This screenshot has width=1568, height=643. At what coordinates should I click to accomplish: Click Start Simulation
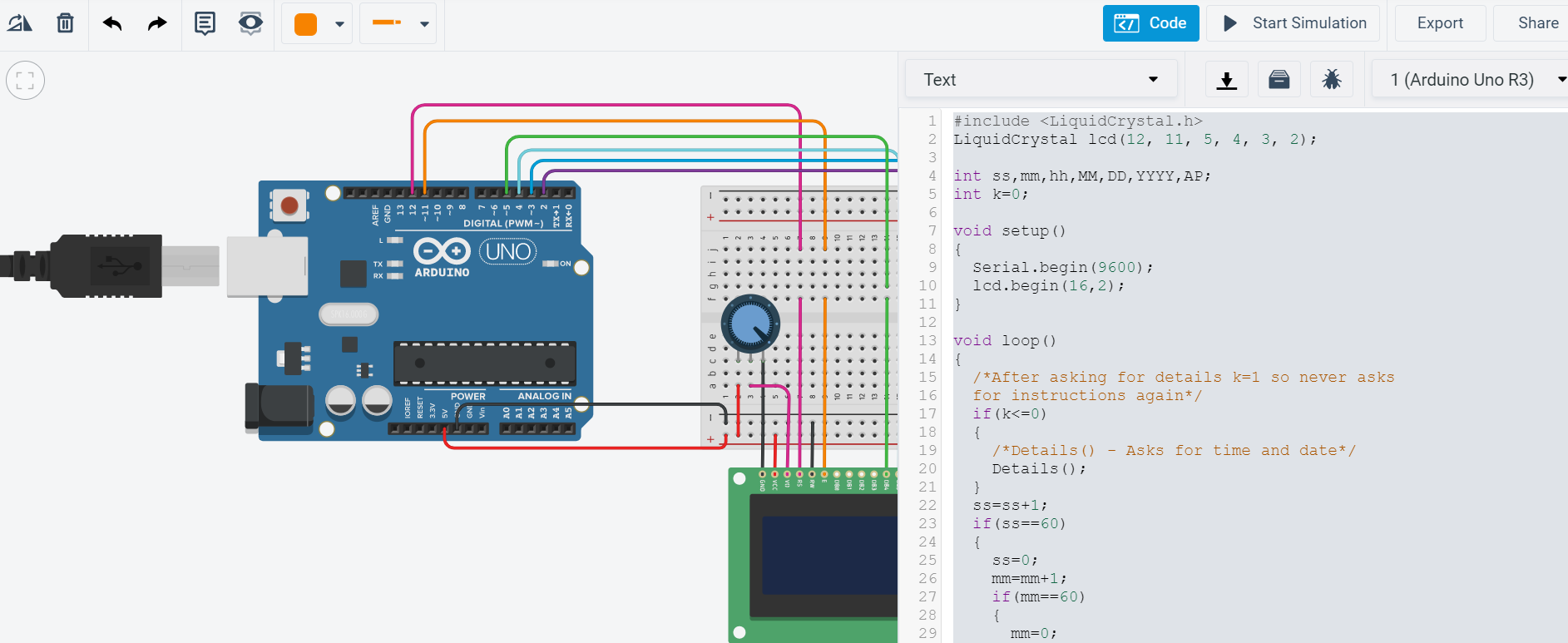tap(1293, 23)
